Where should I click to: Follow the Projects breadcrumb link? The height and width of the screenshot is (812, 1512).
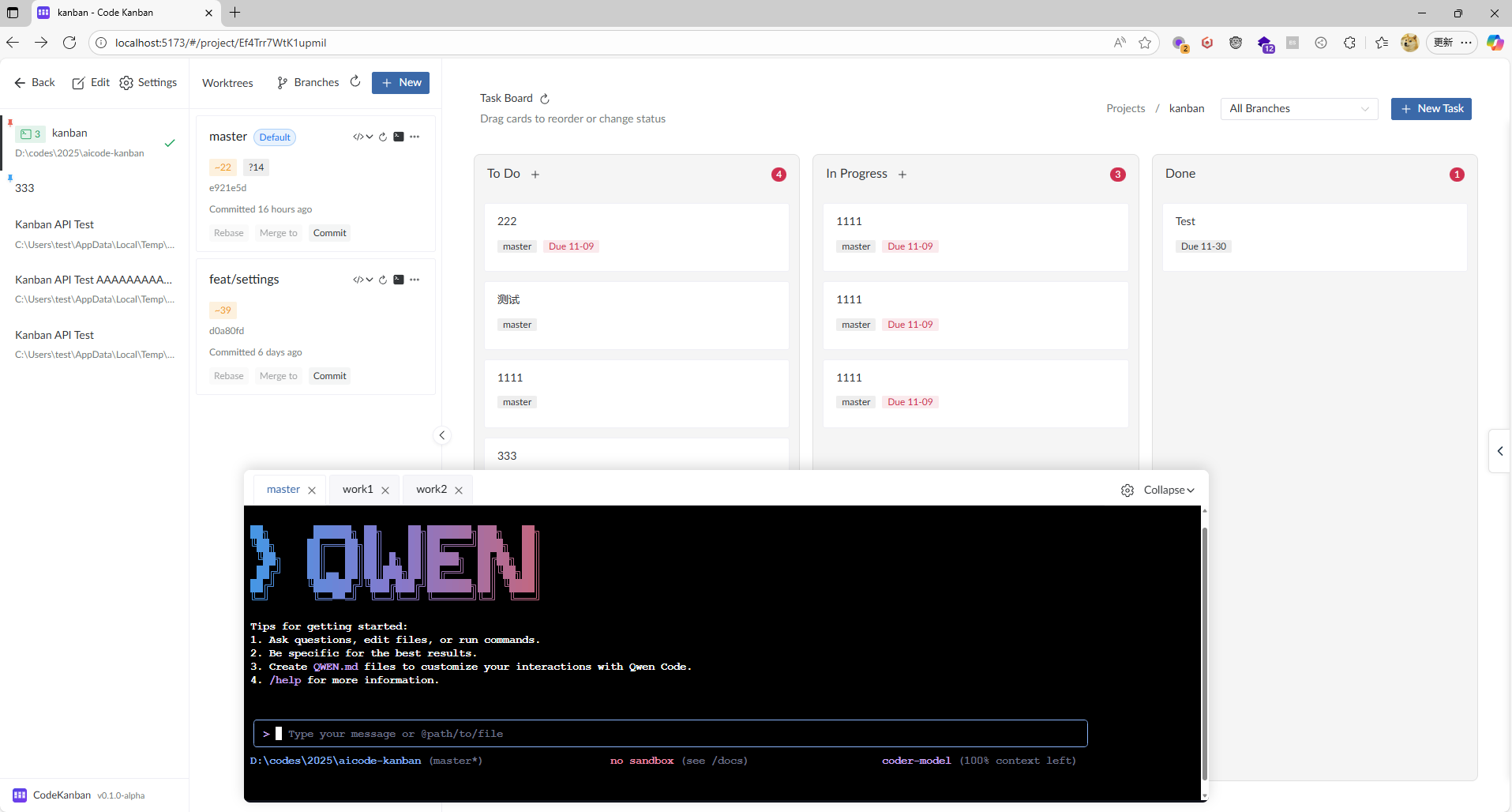(x=1125, y=109)
